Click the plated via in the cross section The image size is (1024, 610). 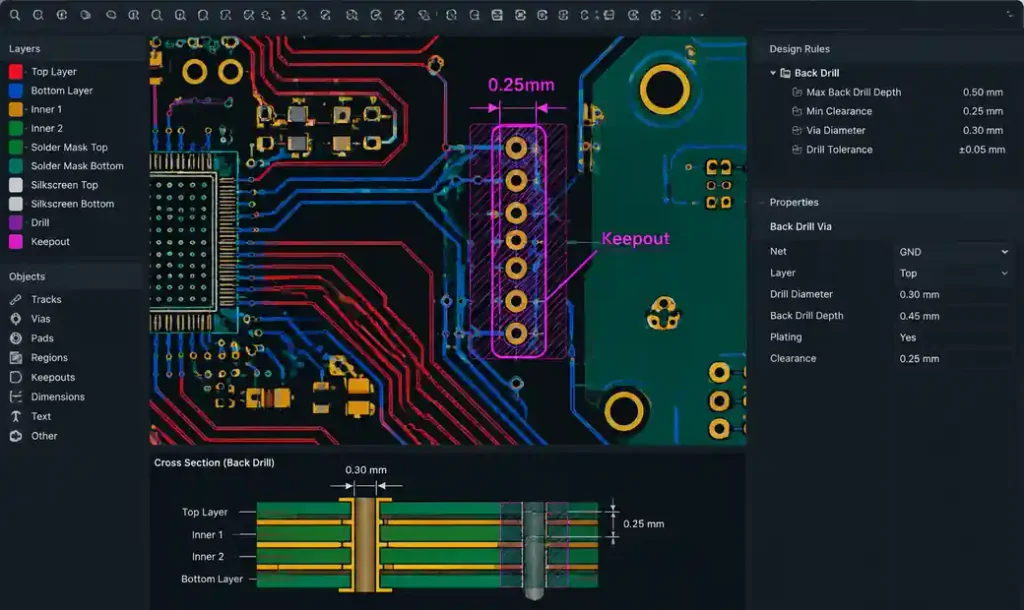coord(365,545)
